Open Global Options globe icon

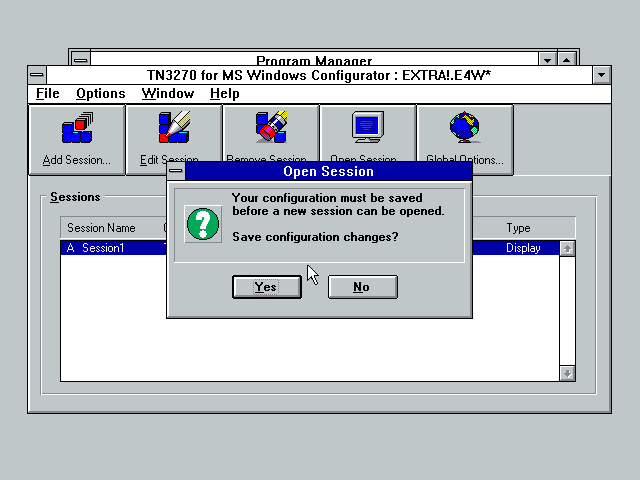464,127
